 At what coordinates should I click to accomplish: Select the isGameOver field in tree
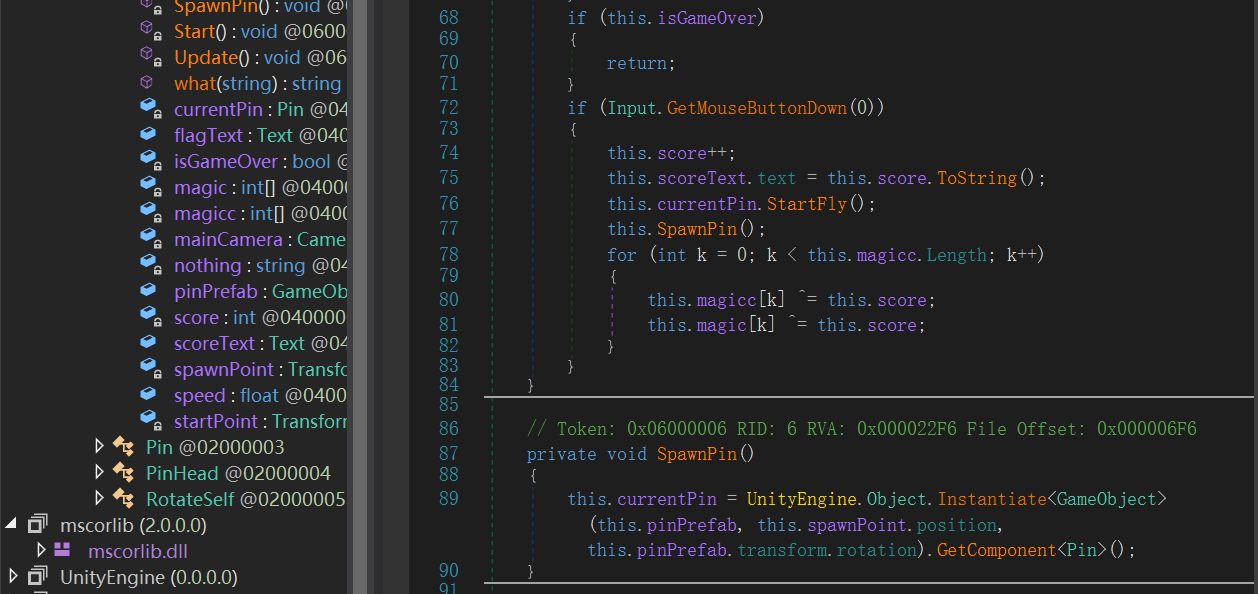pyautogui.click(x=226, y=161)
